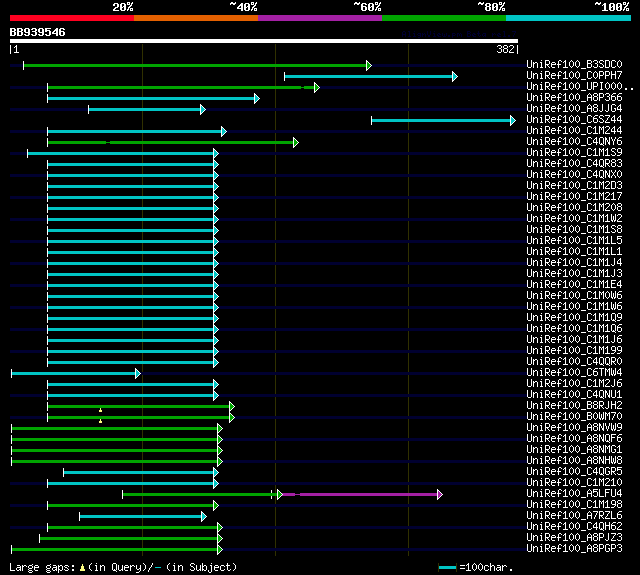This screenshot has width=640, height=575.
Task: Select the UniRef100_C4QNX0 entry
Action: click(x=574, y=175)
